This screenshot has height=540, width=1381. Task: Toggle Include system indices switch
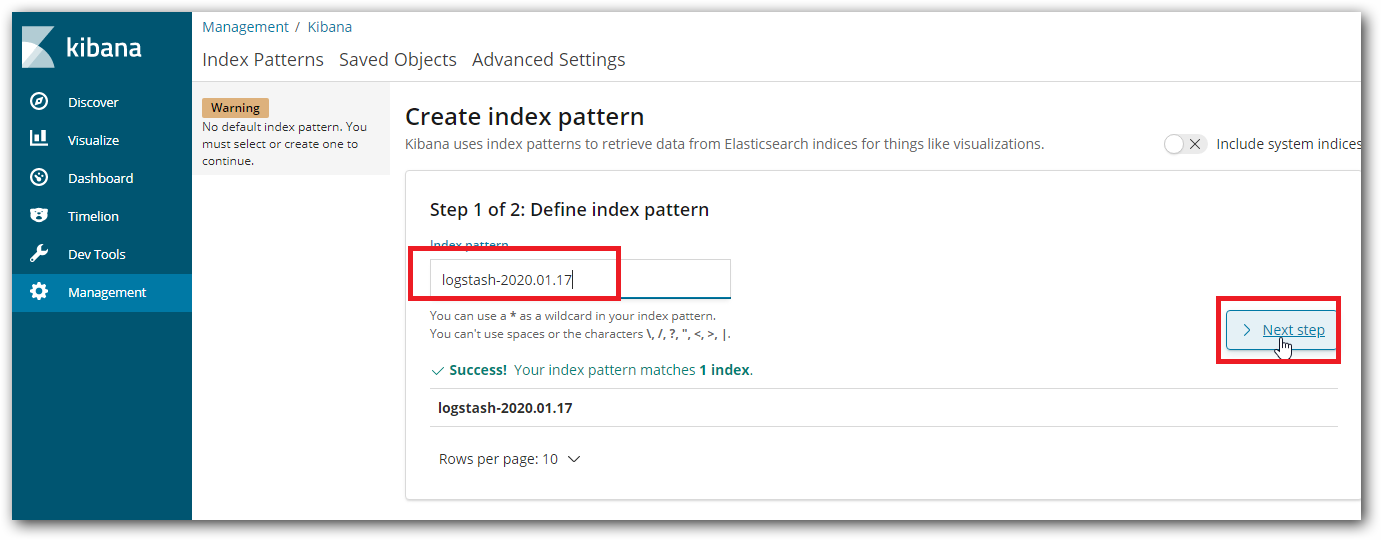pos(1186,144)
